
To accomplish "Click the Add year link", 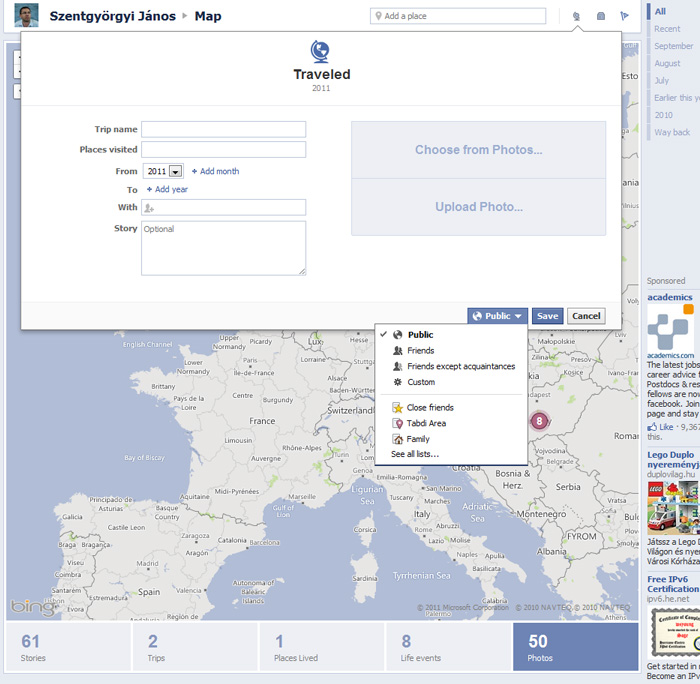I will (x=167, y=189).
